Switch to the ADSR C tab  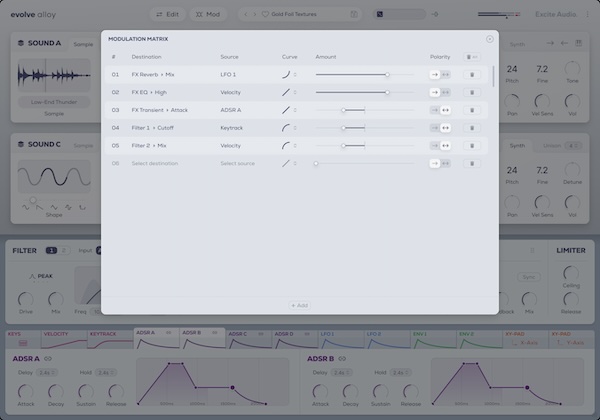249,339
